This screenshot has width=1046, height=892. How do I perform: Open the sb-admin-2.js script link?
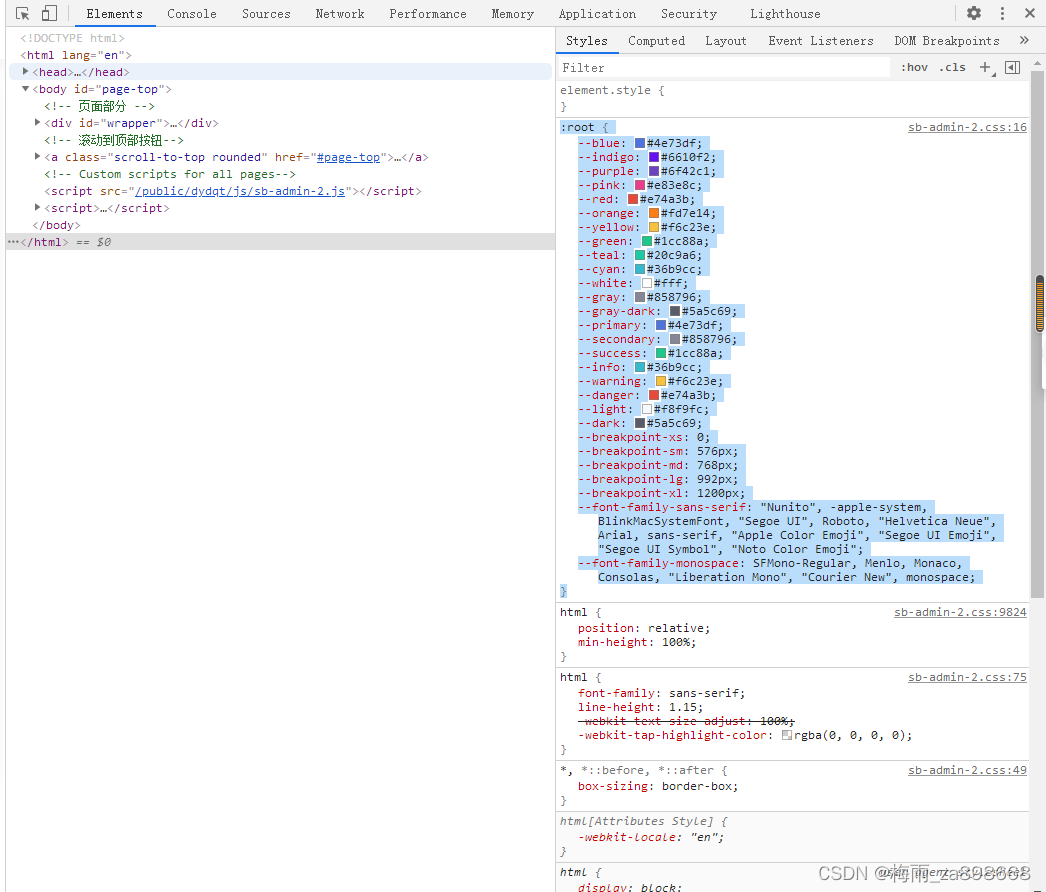tap(240, 191)
